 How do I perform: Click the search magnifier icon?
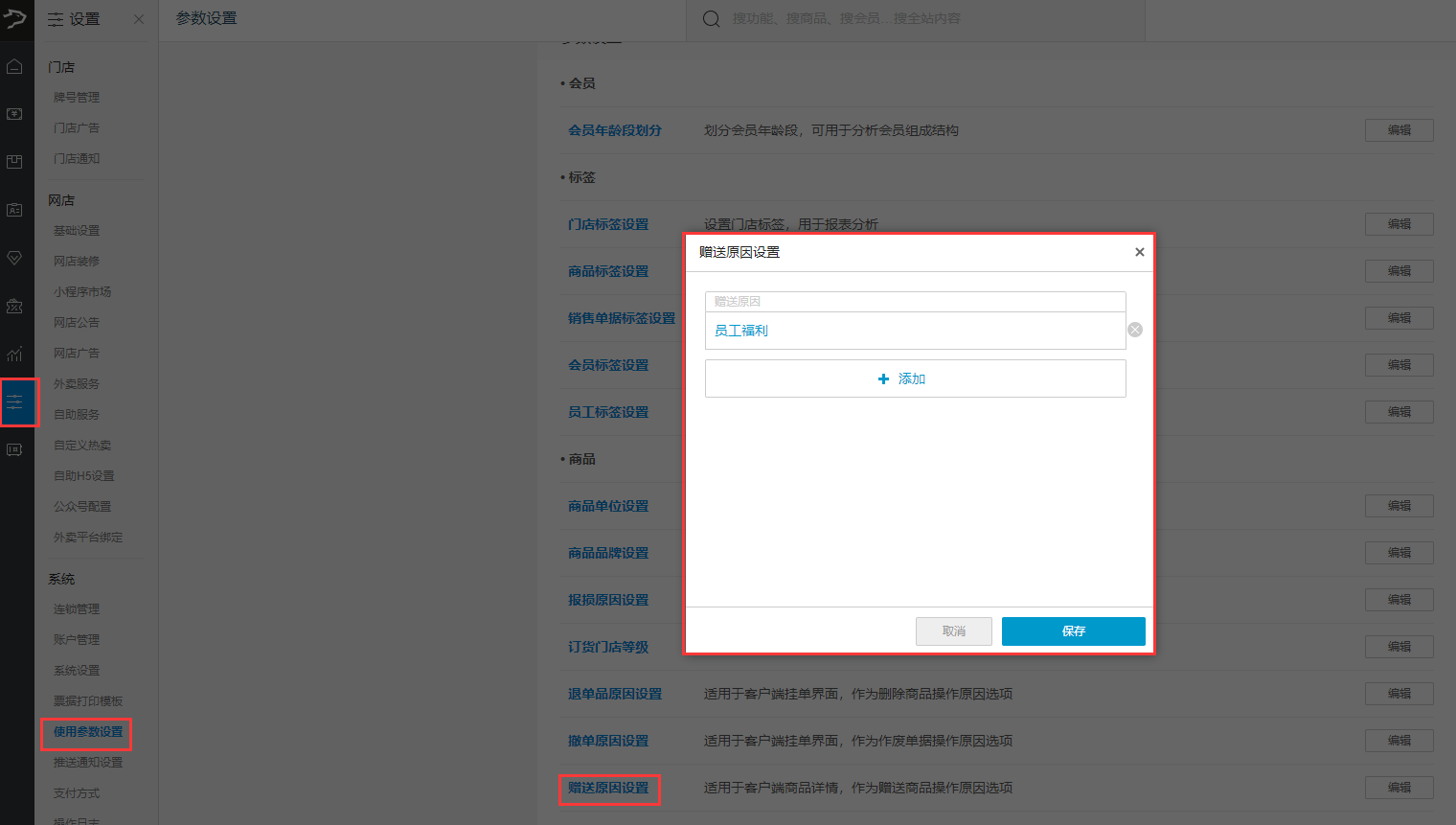pyautogui.click(x=711, y=19)
